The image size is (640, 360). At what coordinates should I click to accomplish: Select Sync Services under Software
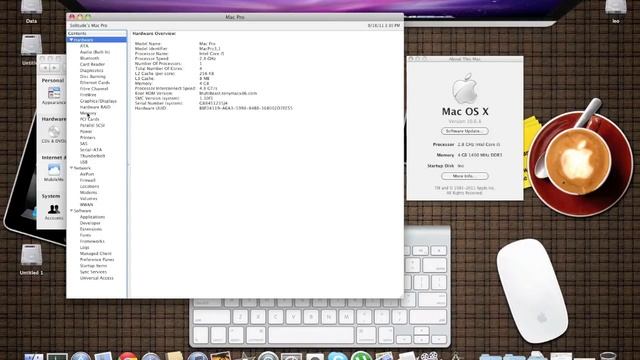pyautogui.click(x=93, y=272)
